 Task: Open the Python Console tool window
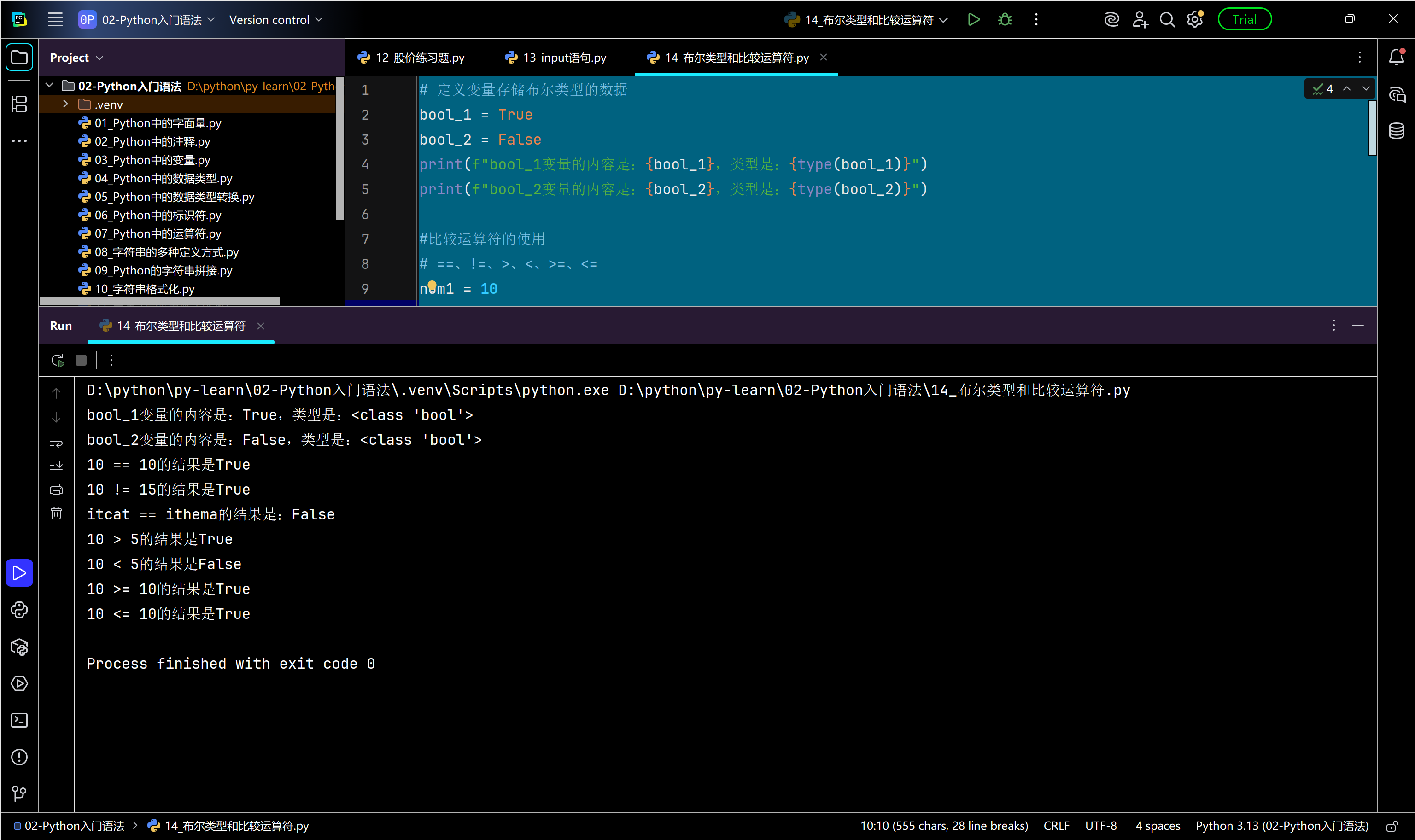(19, 610)
